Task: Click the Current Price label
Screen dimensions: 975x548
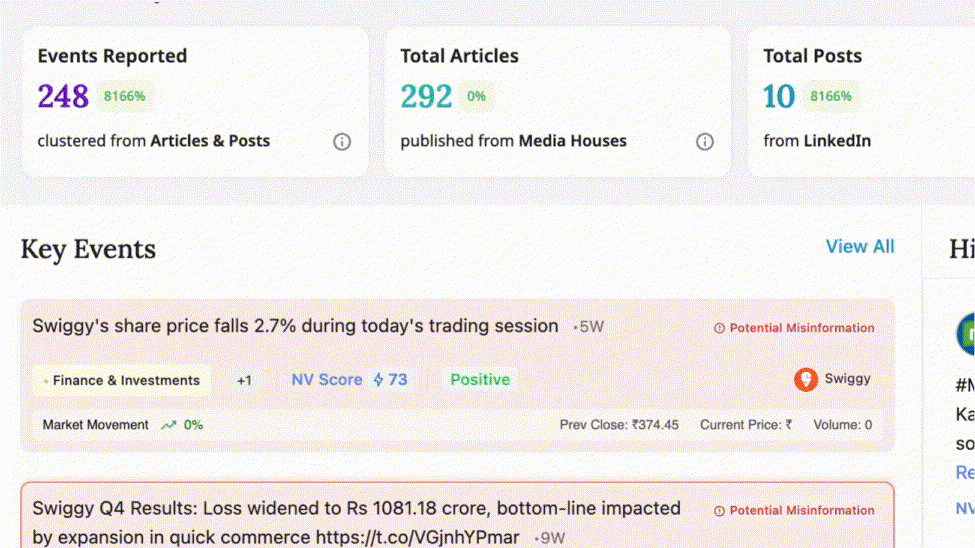Action: coord(746,425)
